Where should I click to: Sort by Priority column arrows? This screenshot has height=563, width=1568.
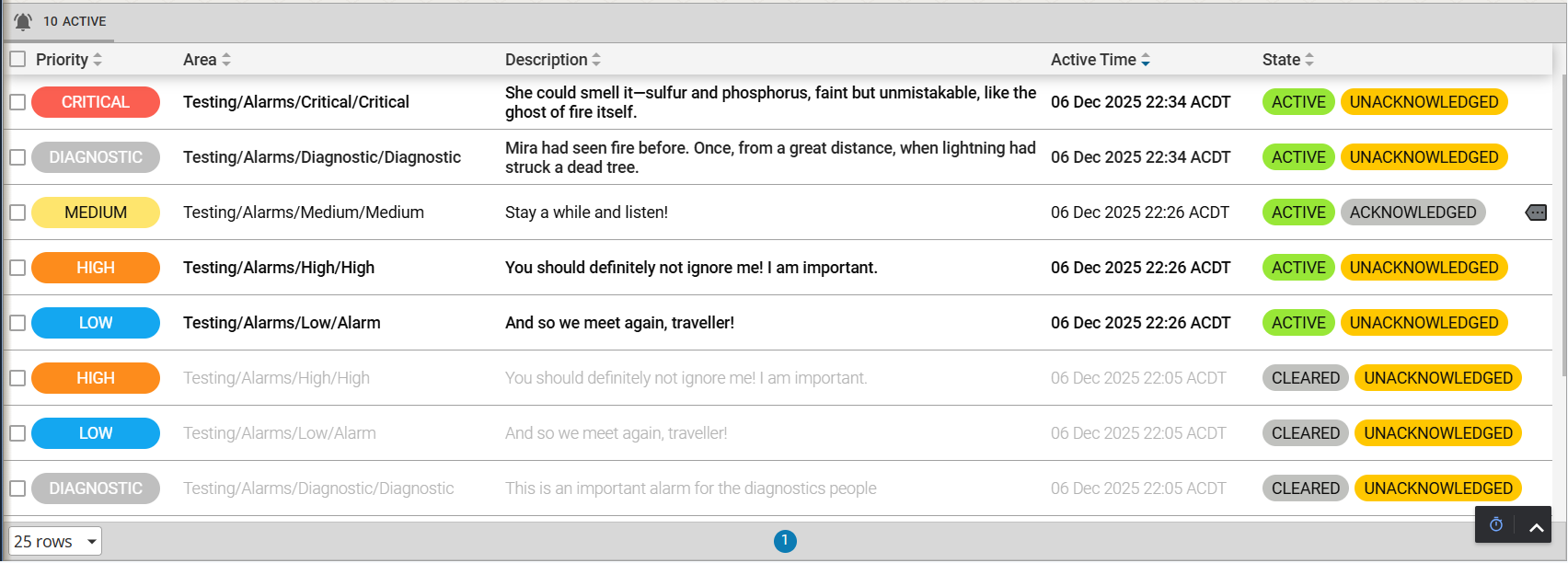98,60
